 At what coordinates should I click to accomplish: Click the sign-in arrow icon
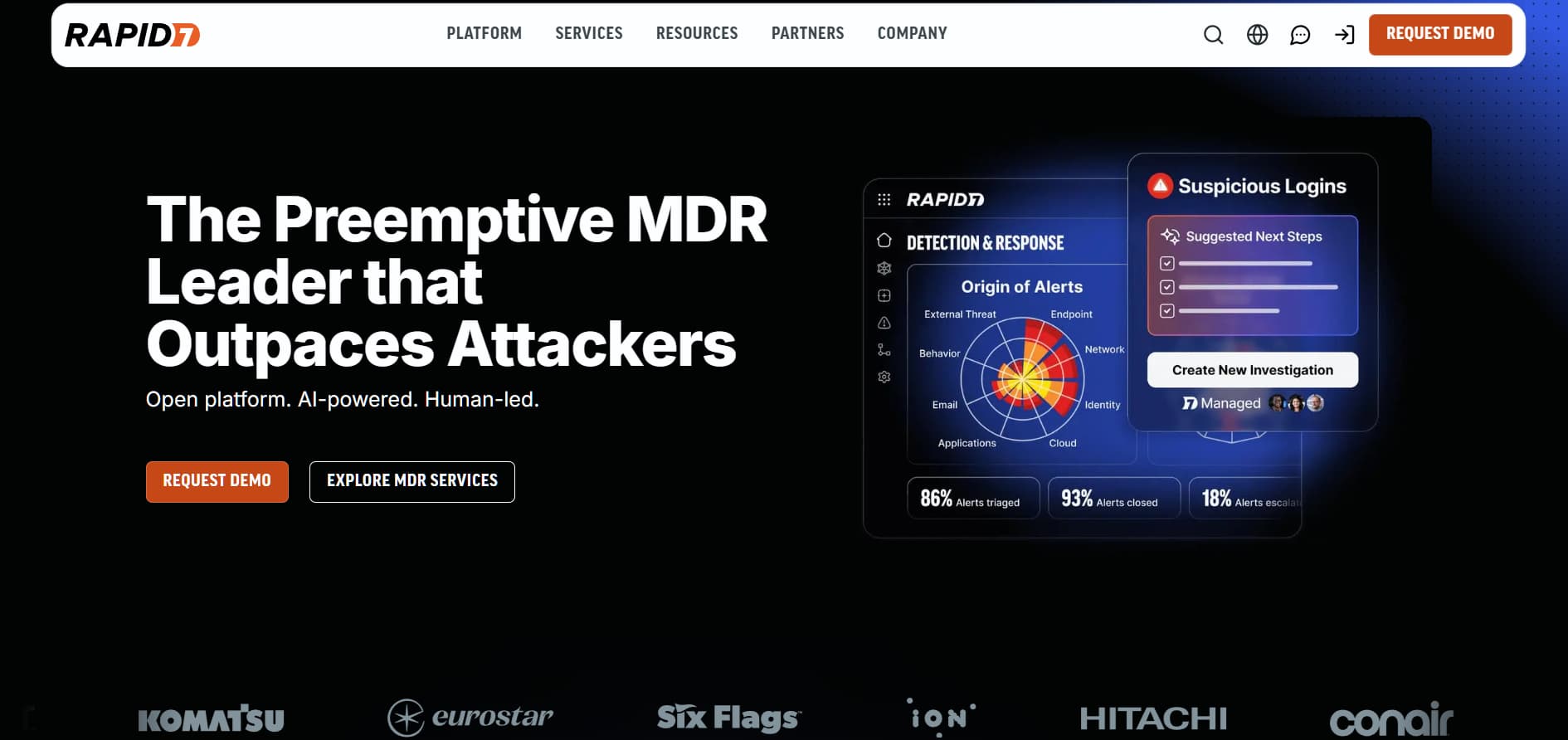point(1344,34)
